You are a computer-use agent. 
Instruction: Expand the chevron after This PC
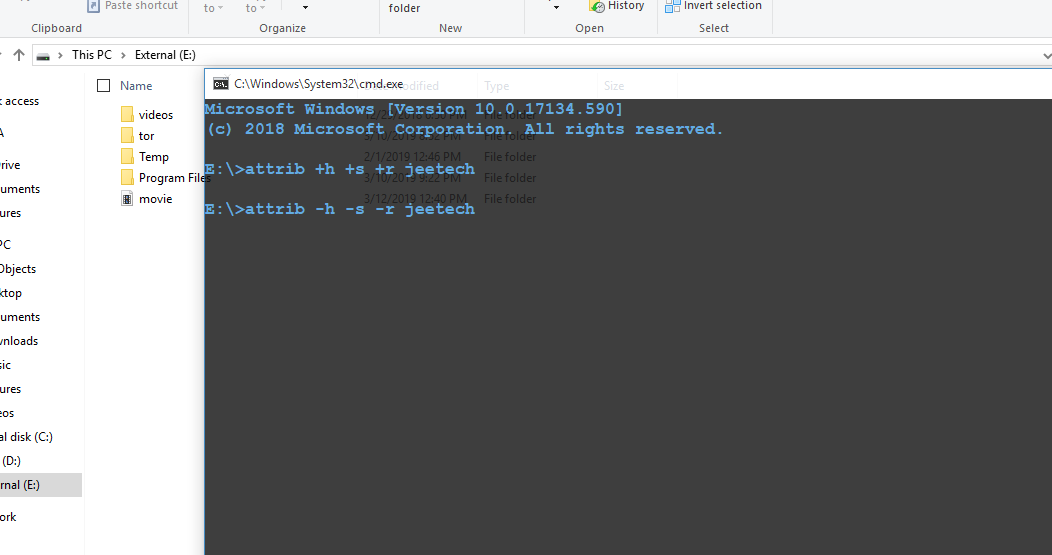click(123, 55)
